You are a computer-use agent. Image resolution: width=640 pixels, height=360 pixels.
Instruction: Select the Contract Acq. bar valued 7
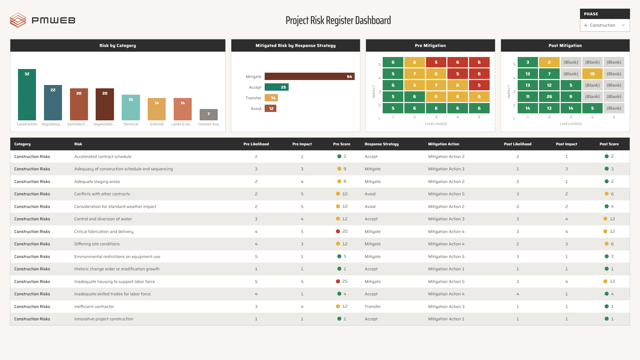[x=209, y=115]
